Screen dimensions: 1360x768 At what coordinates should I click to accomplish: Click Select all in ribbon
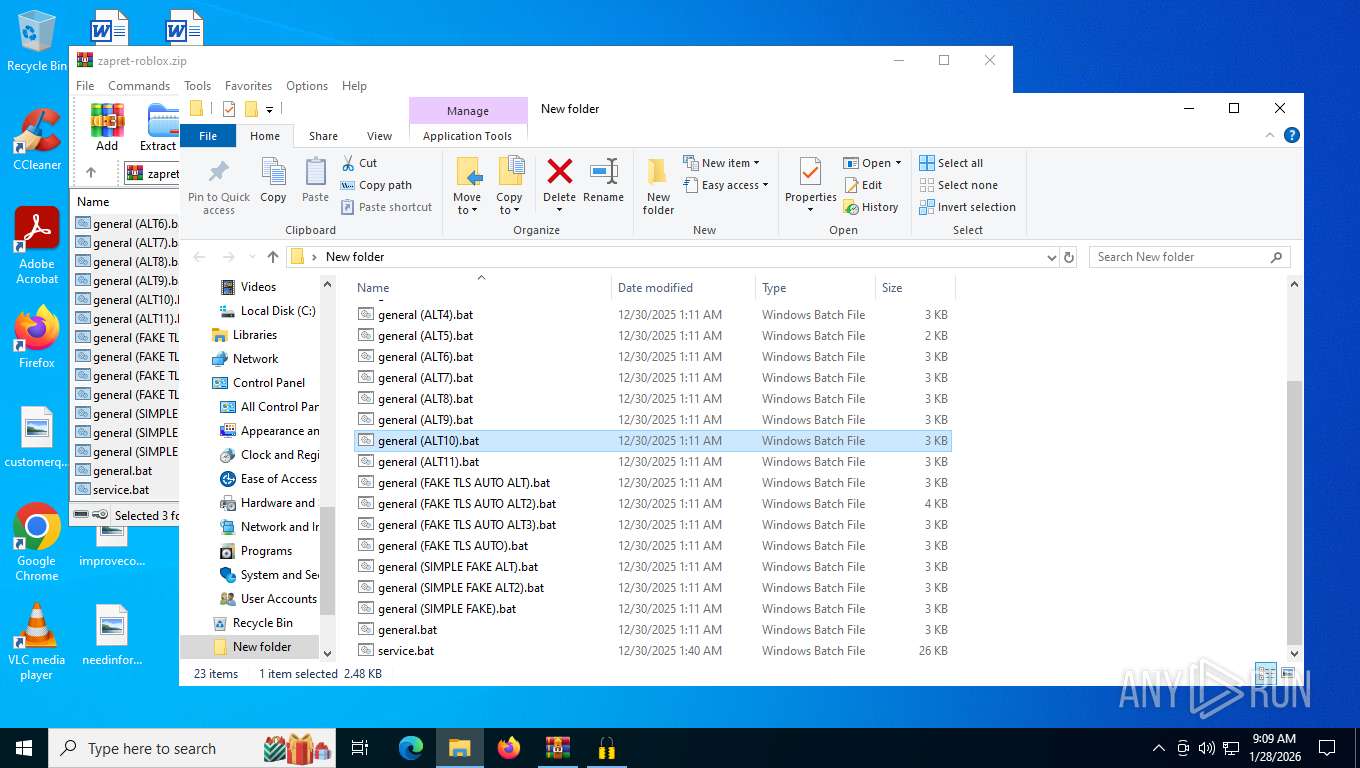pyautogui.click(x=951, y=163)
